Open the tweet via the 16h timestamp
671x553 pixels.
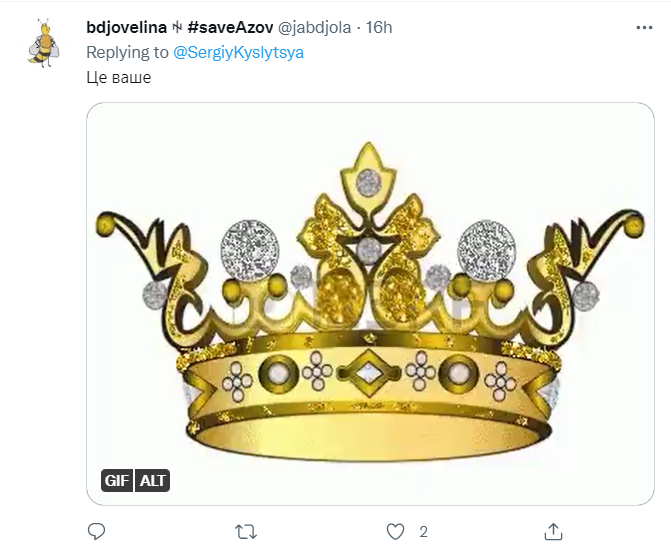click(x=379, y=28)
